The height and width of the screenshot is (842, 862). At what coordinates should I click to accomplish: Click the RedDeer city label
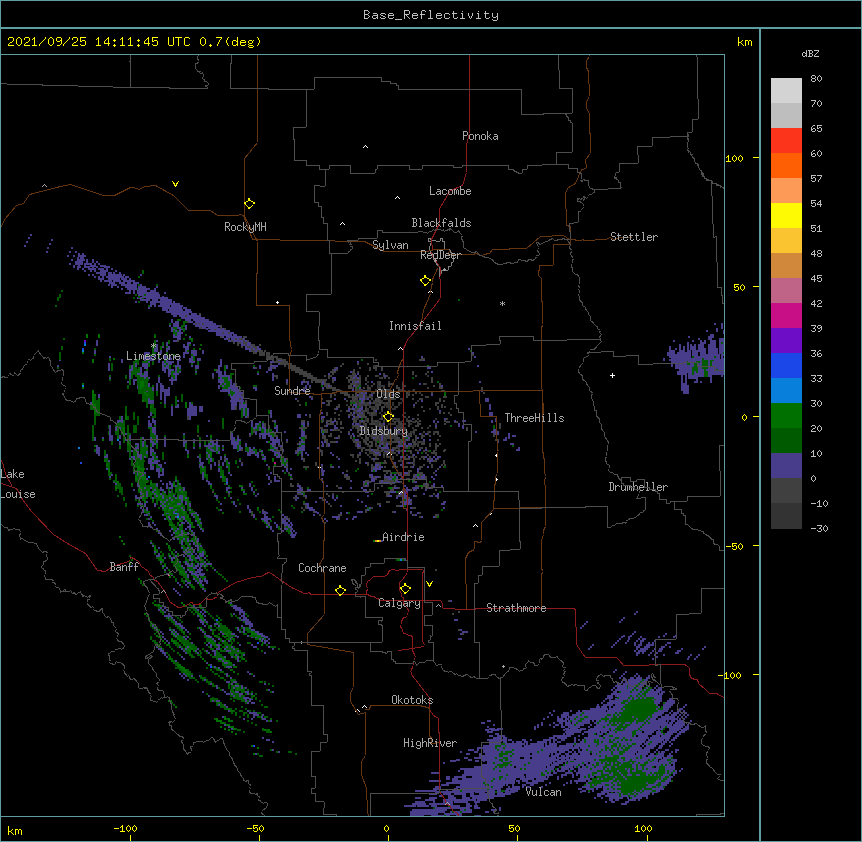point(440,255)
